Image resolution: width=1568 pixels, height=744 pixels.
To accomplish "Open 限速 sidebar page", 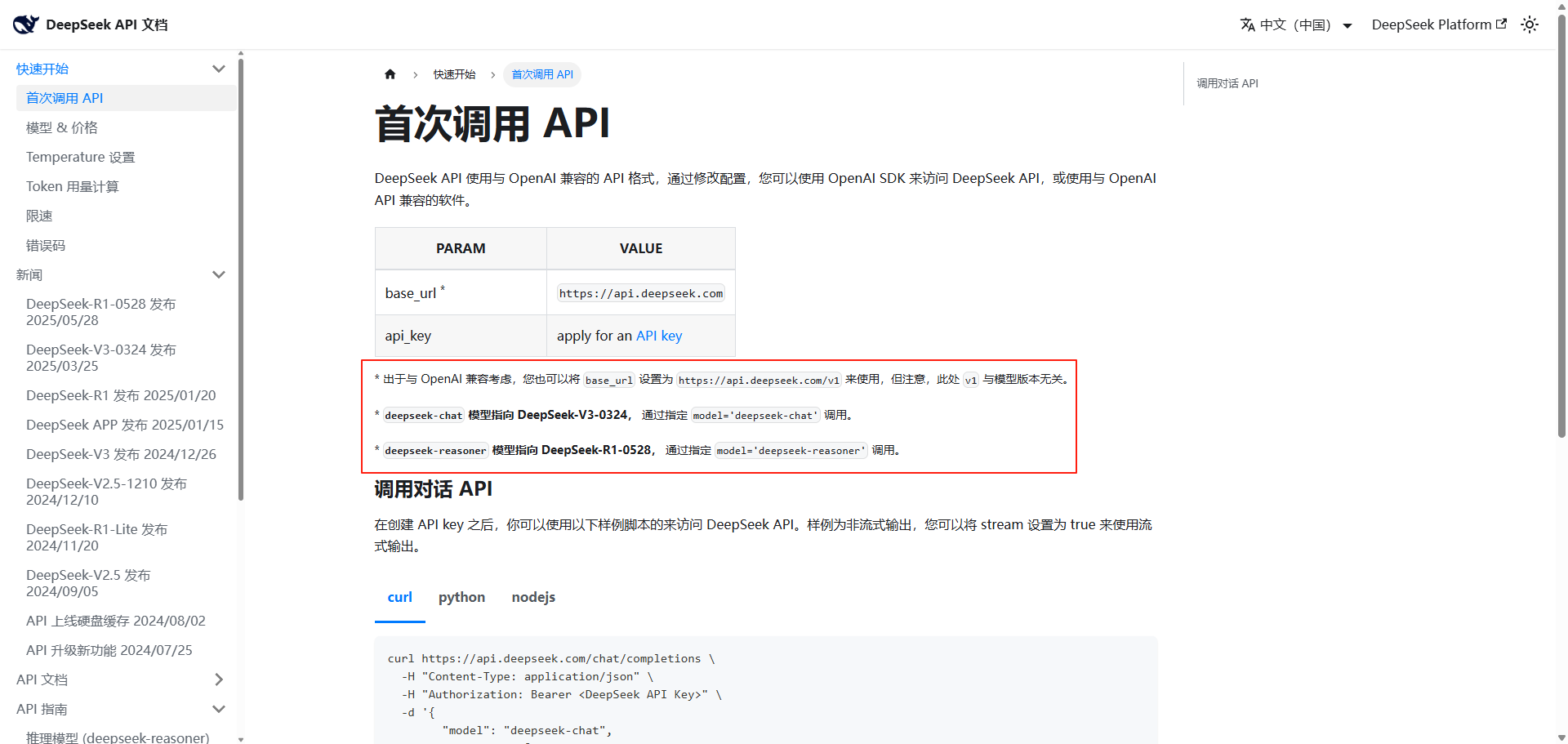I will [x=39, y=216].
